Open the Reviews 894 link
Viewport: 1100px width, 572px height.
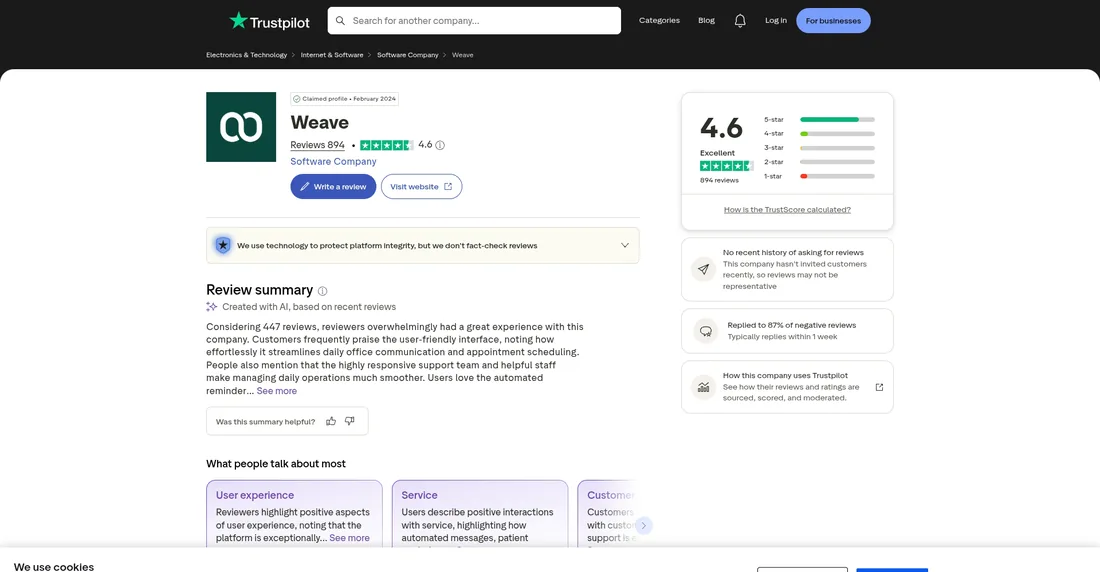tap(317, 145)
